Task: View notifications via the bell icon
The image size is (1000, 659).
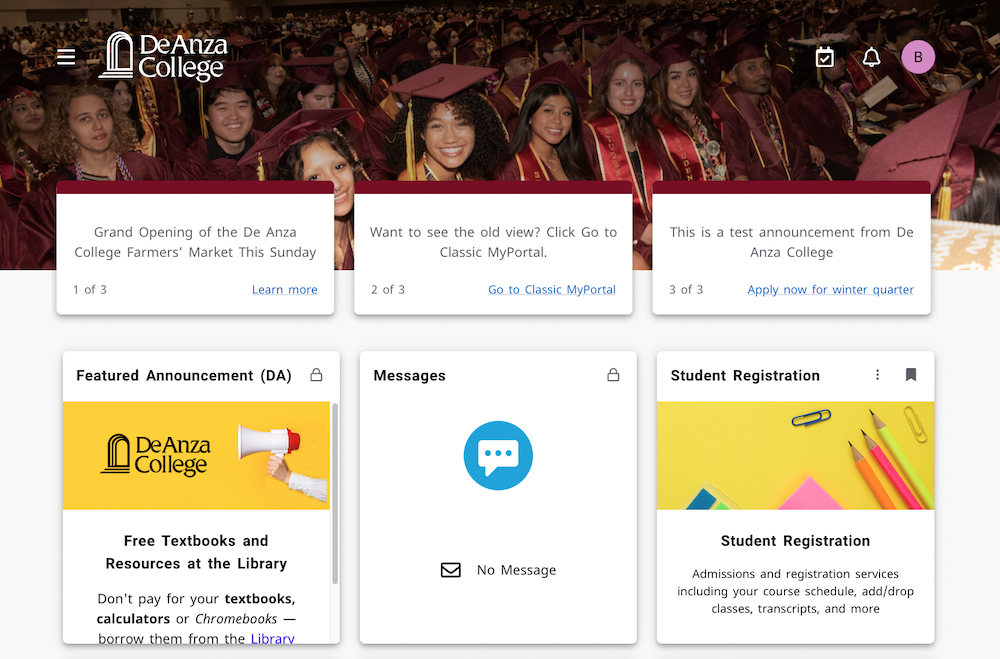Action: (871, 57)
